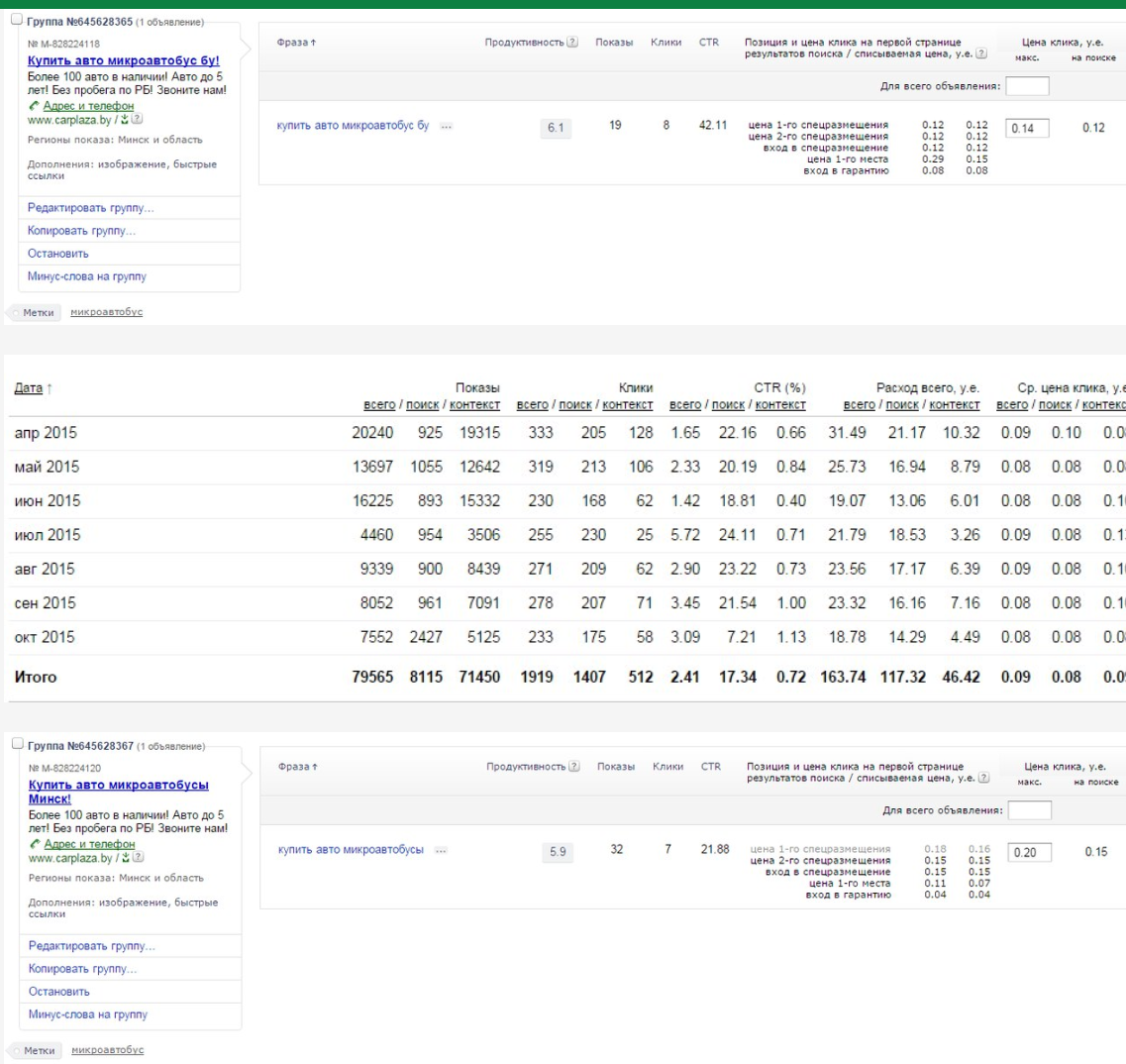
Task: Click ellipsis icon beside phrase 'купить авто микроавтобусы'
Action: (x=441, y=850)
